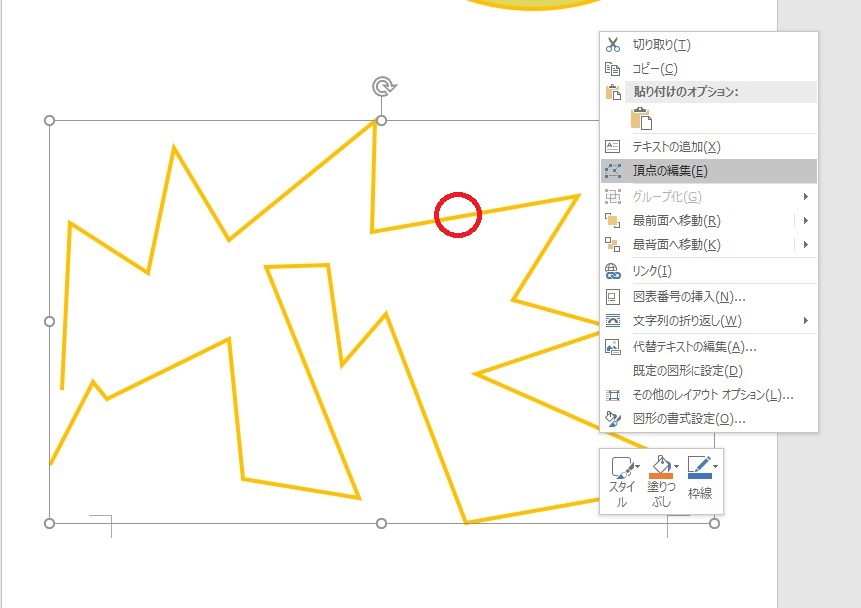
Task: Choose Format Shape (図形の書式設定) from menu
Action: pyautogui.click(x=690, y=420)
